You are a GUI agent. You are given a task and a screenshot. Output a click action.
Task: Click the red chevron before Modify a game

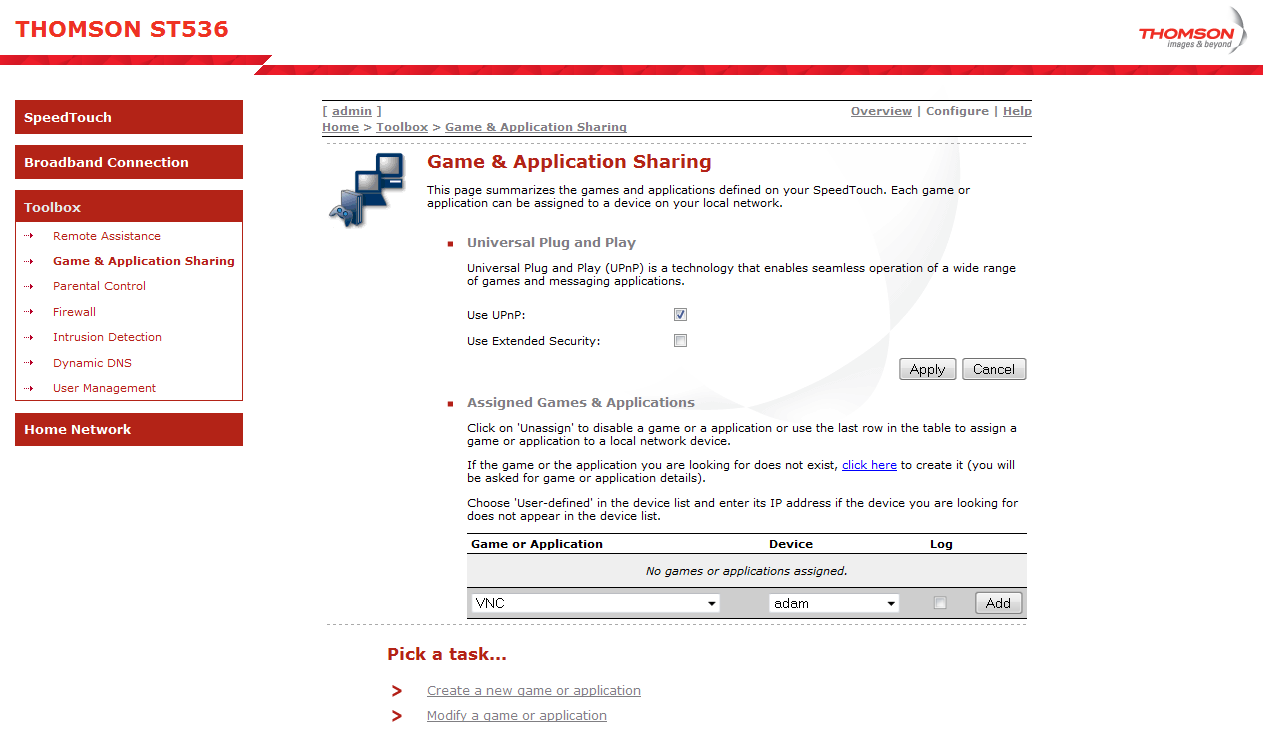[x=397, y=716]
